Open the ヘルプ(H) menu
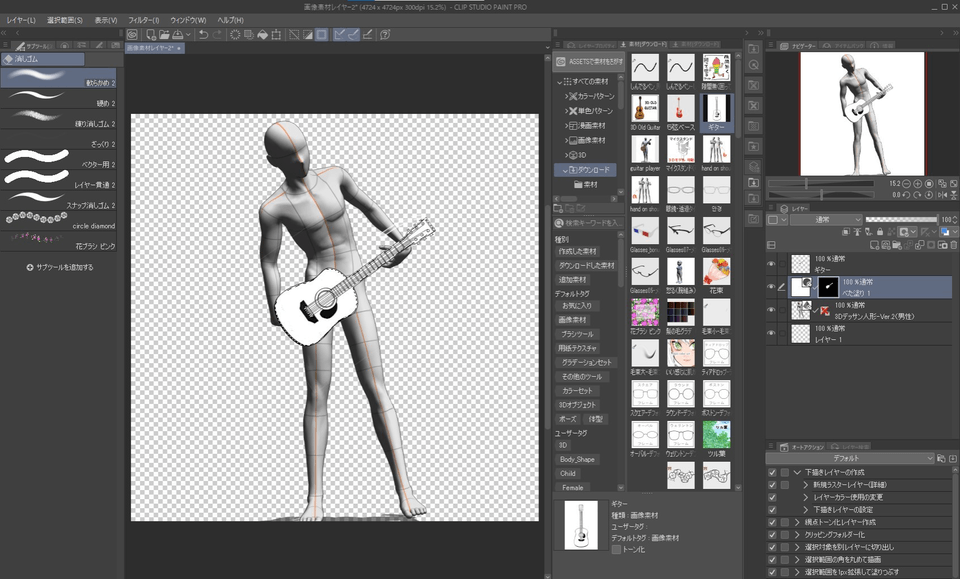 [231, 20]
